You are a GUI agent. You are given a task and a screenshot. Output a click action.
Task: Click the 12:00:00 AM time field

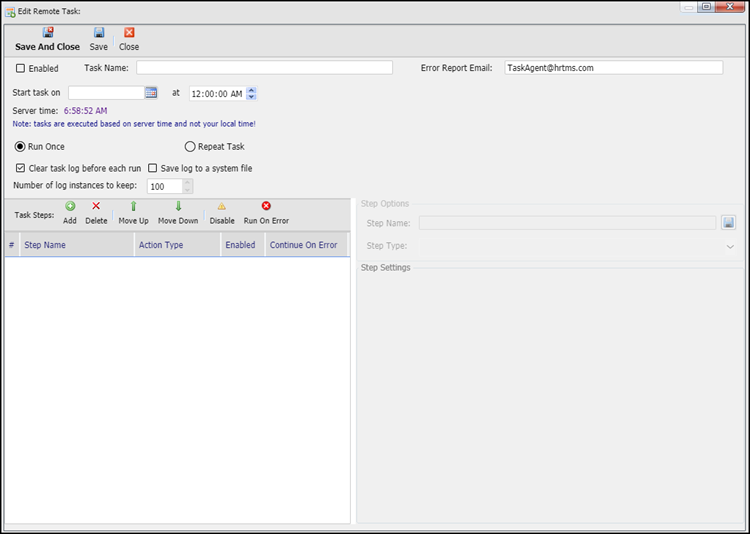tap(218, 94)
